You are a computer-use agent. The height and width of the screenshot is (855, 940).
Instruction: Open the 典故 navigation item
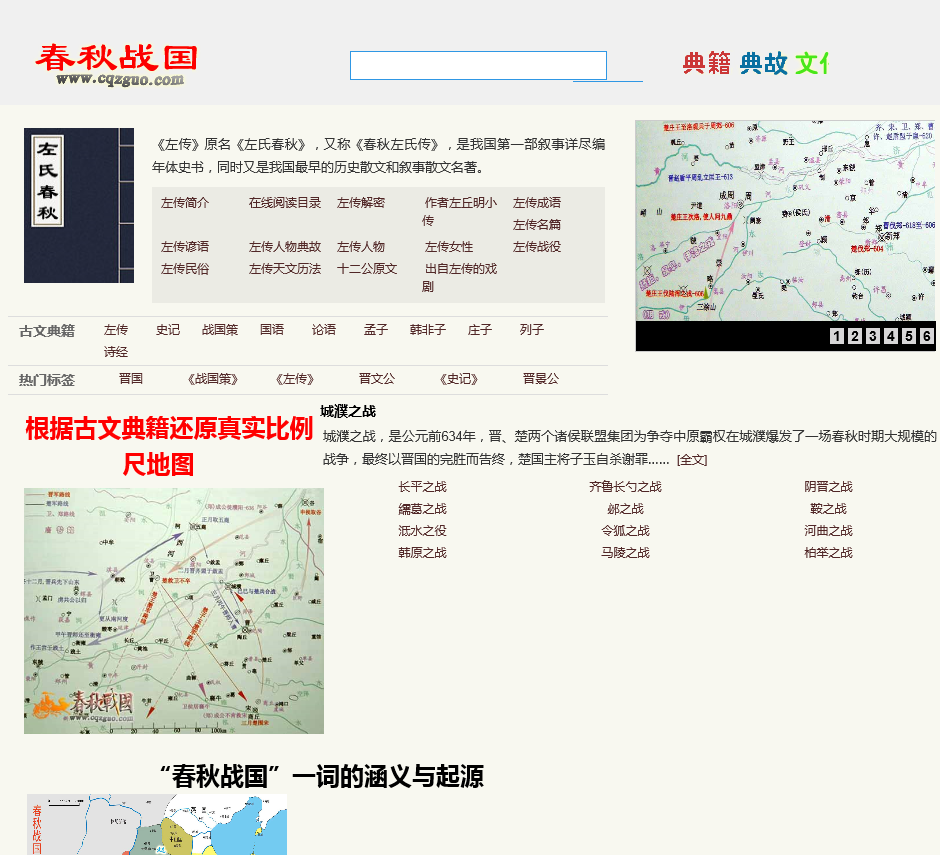click(763, 63)
